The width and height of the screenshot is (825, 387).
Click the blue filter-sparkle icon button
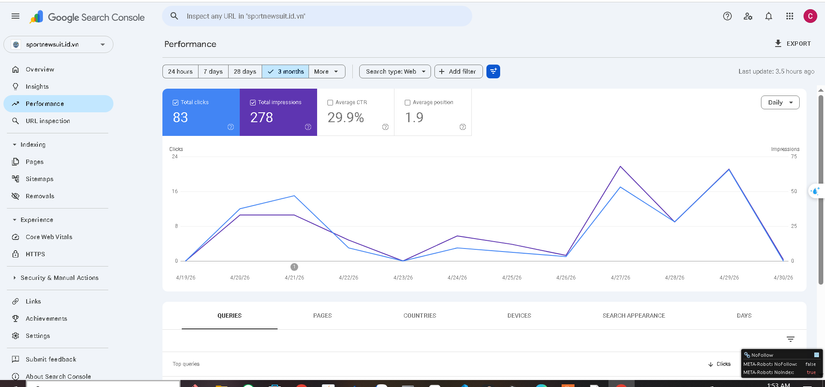493,72
